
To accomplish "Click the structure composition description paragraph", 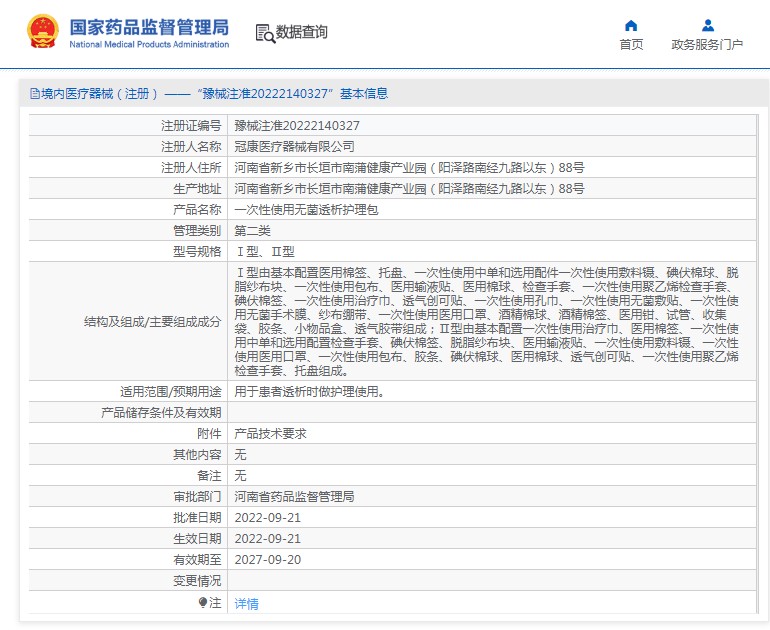I will click(486, 322).
